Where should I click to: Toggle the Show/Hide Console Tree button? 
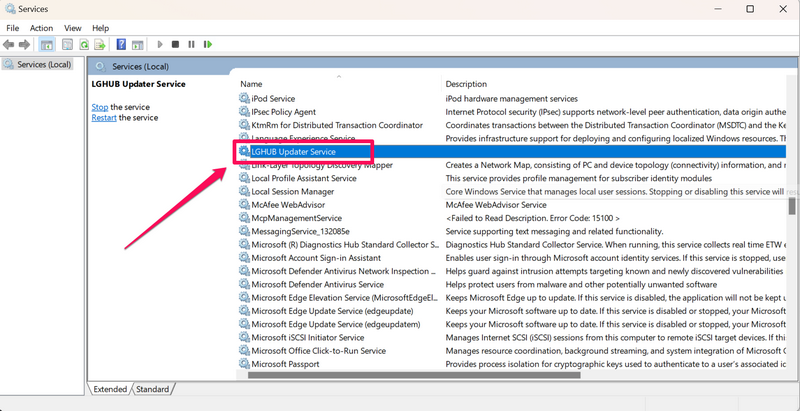pyautogui.click(x=46, y=44)
